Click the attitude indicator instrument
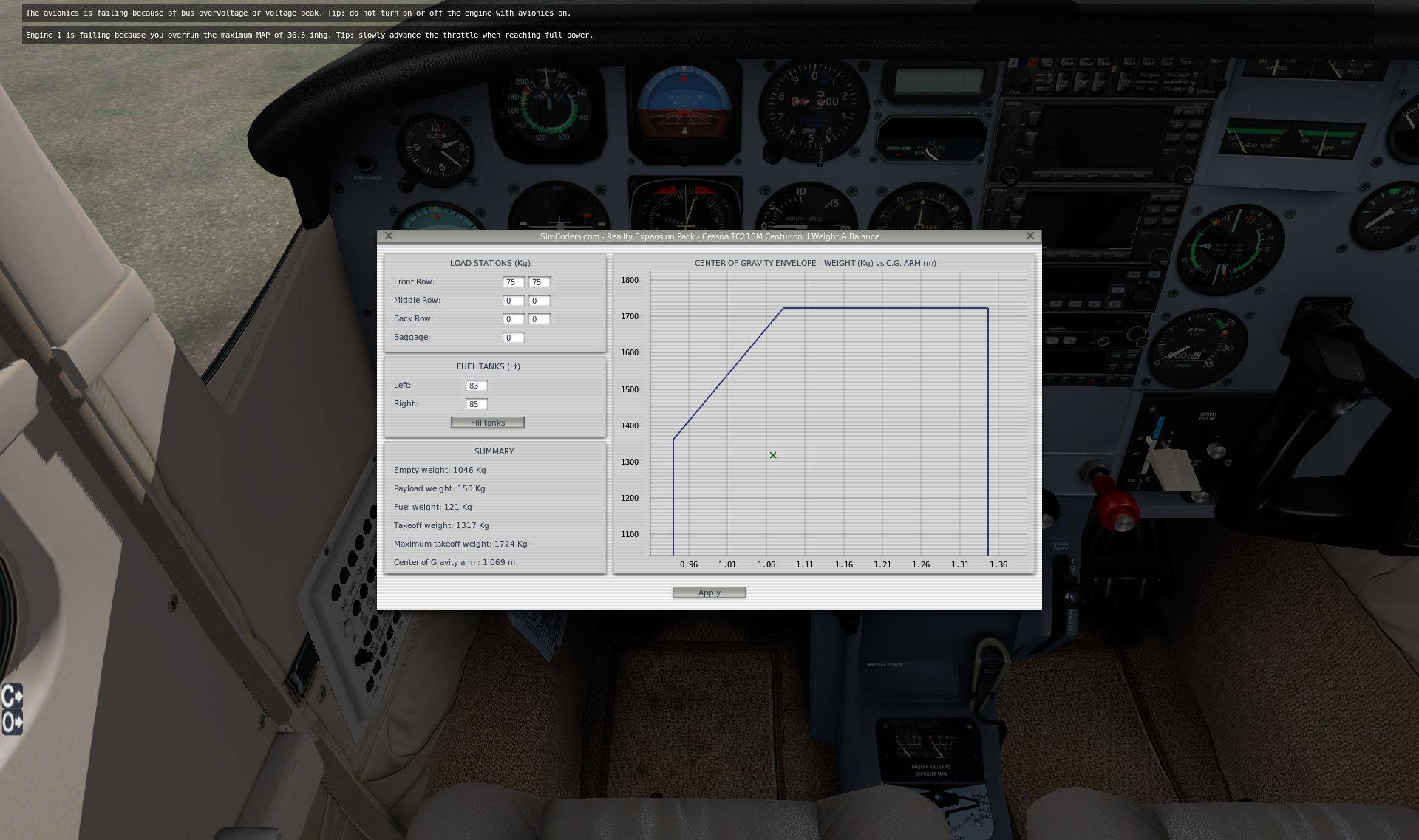The width and height of the screenshot is (1419, 840). tap(683, 109)
